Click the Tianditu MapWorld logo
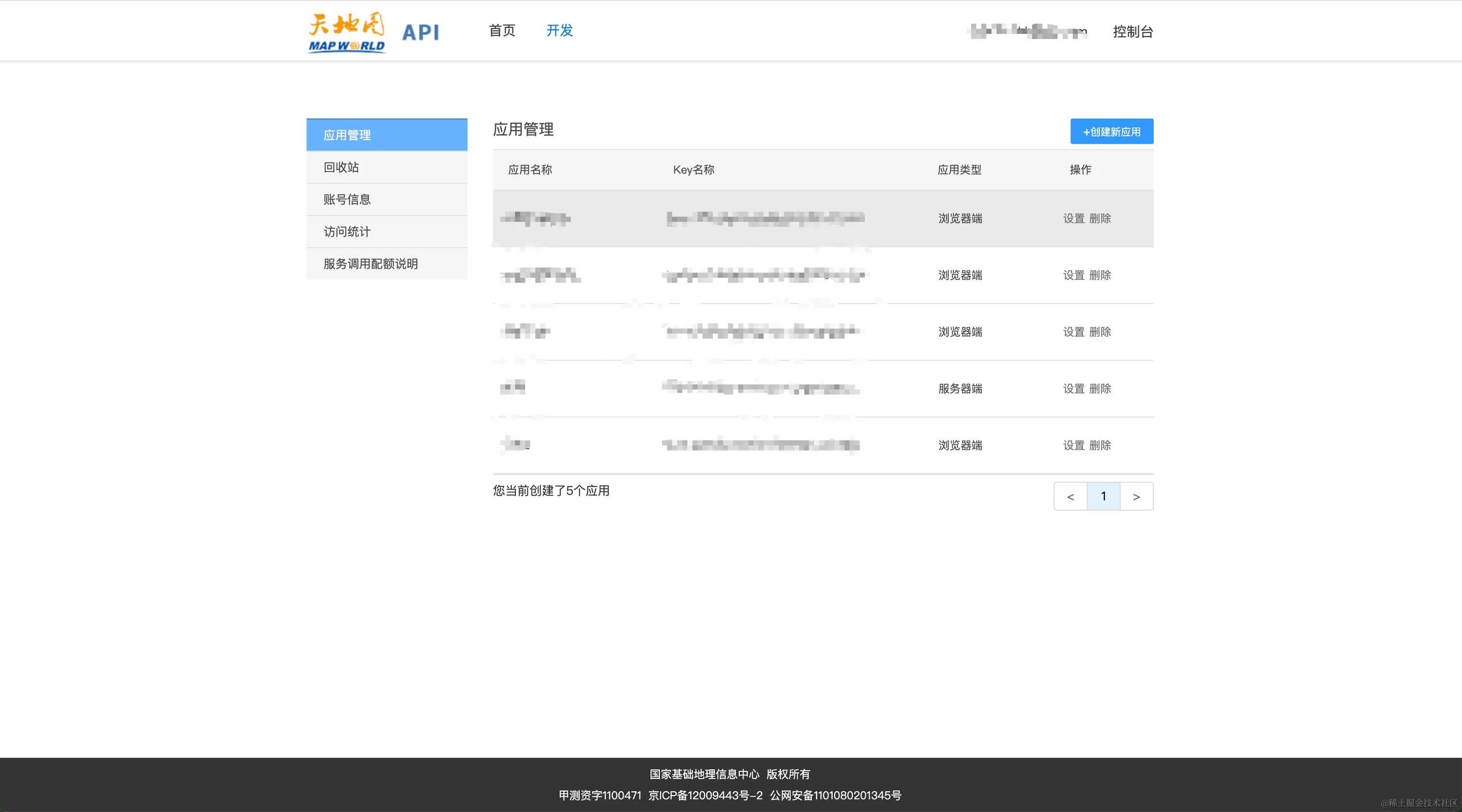Image resolution: width=1462 pixels, height=812 pixels. (x=347, y=32)
